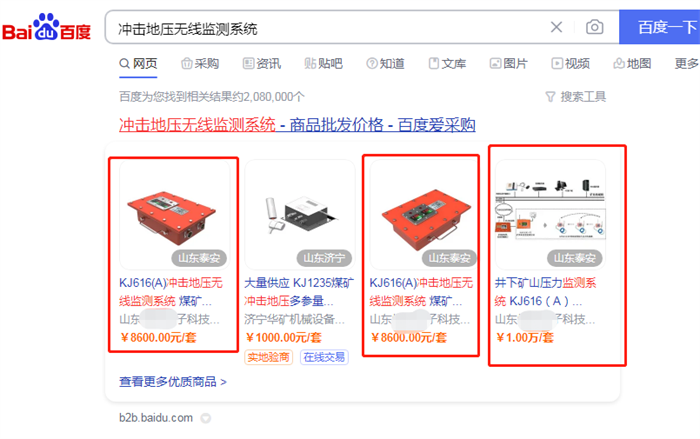Open the 地图 tab

click(x=632, y=63)
